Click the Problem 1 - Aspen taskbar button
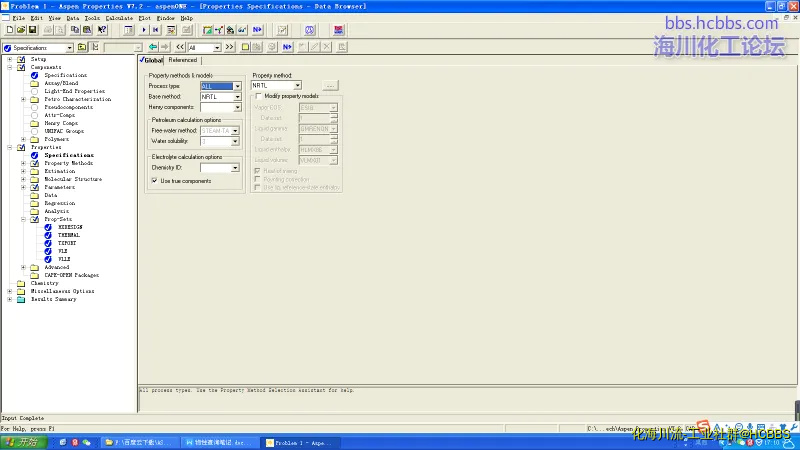Screen dimensions: 800x450 (300, 443)
